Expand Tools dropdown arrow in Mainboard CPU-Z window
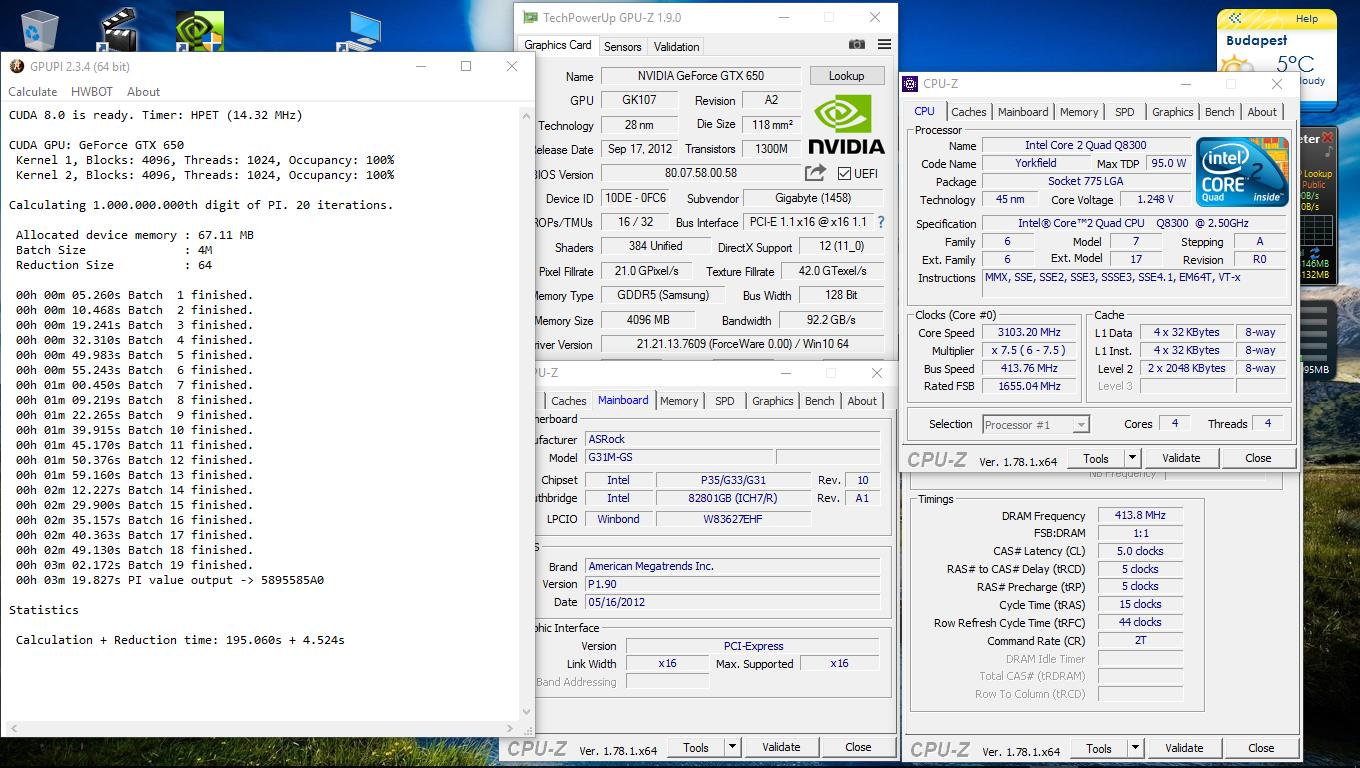Viewport: 1360px width, 768px height. [x=732, y=747]
